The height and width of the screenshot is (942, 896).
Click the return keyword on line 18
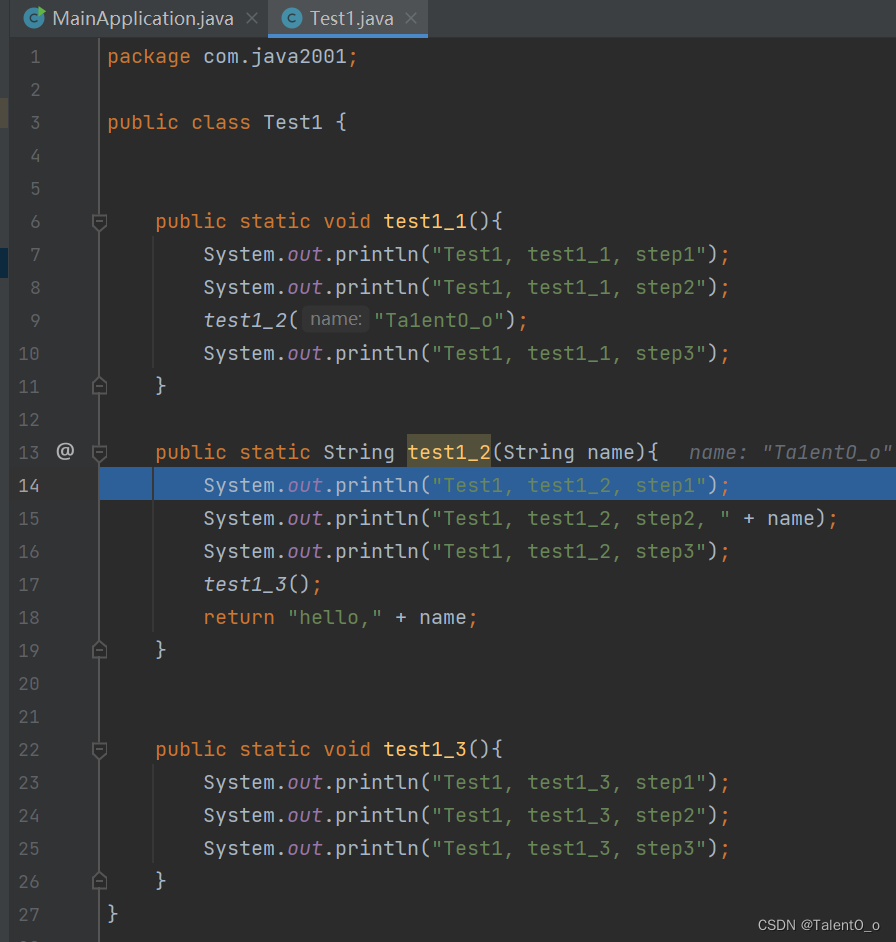tap(239, 618)
